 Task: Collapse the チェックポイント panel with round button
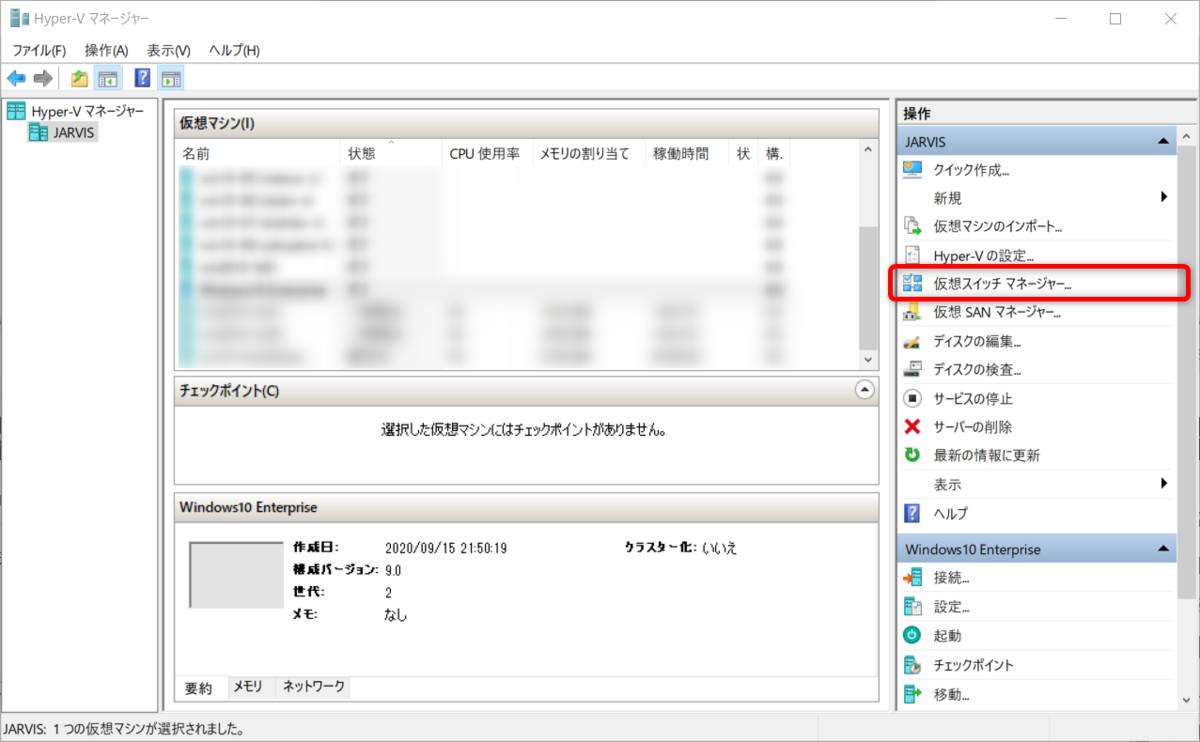click(x=866, y=390)
